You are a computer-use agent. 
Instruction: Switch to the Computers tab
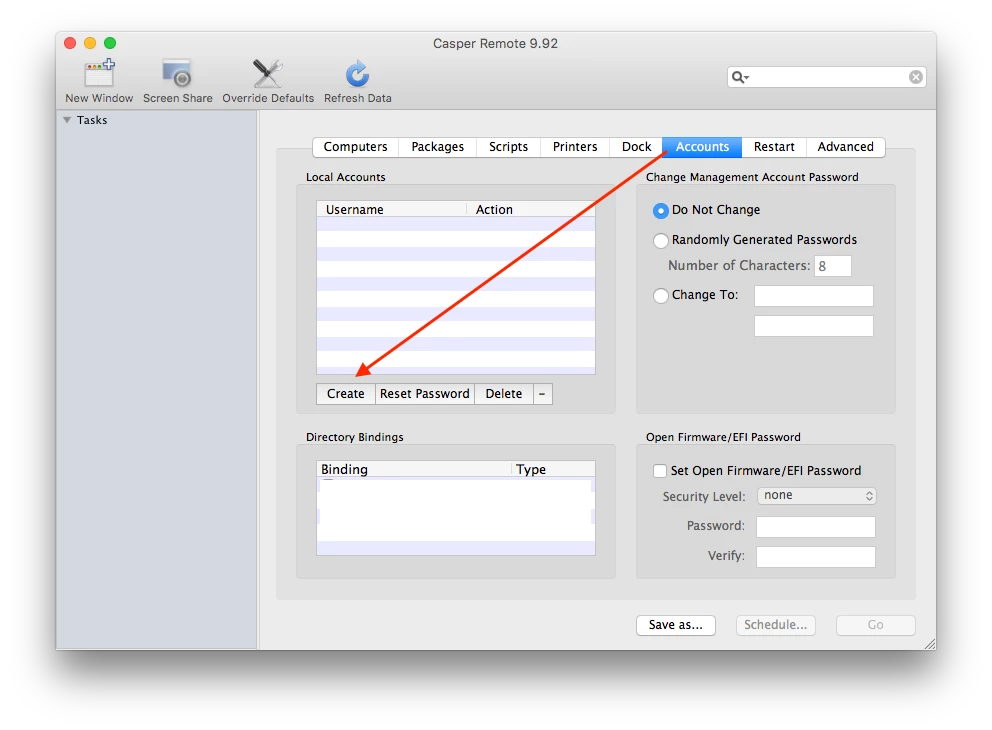(355, 147)
